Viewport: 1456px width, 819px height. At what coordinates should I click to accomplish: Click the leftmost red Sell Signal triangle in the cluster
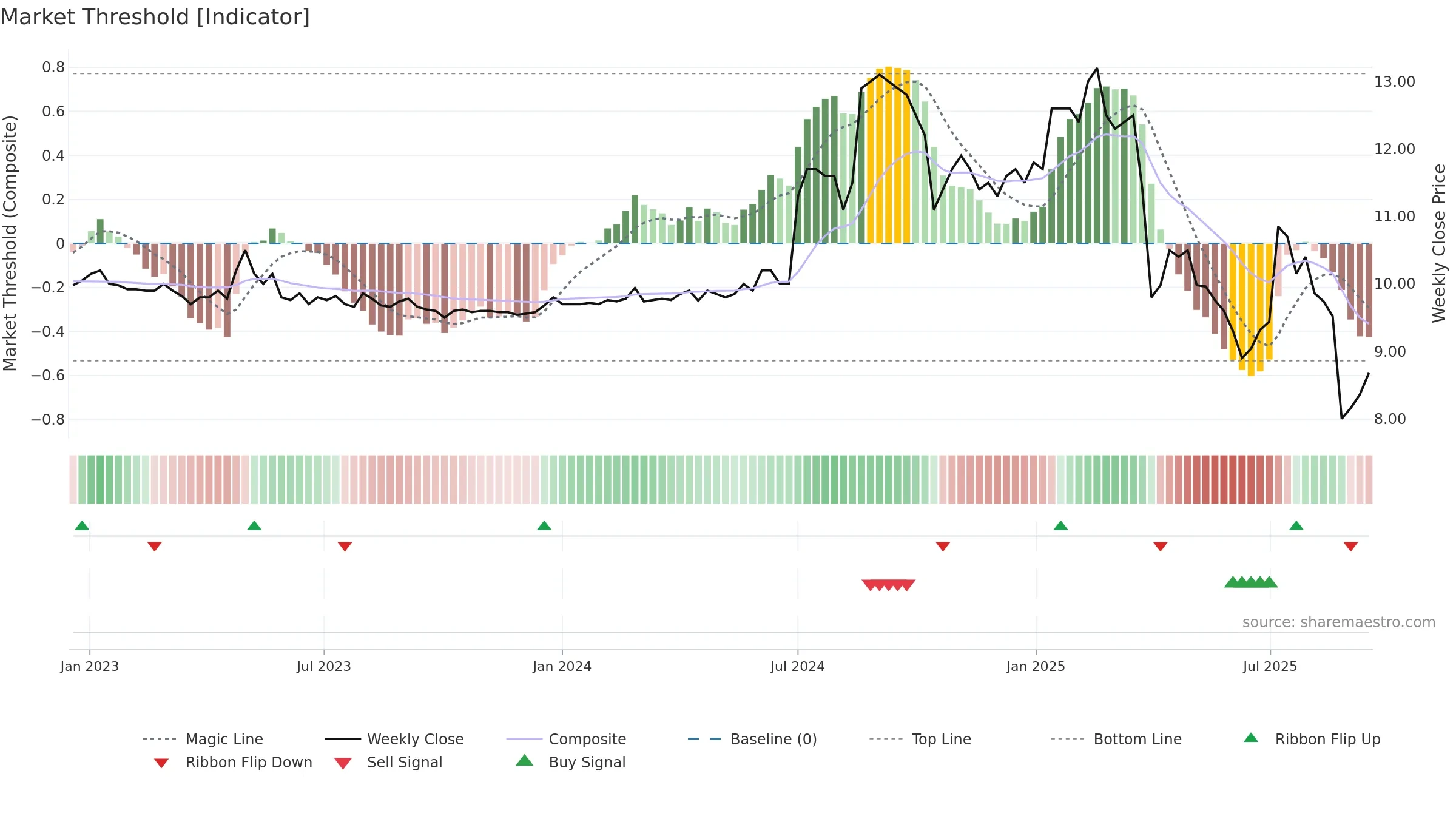tap(870, 585)
